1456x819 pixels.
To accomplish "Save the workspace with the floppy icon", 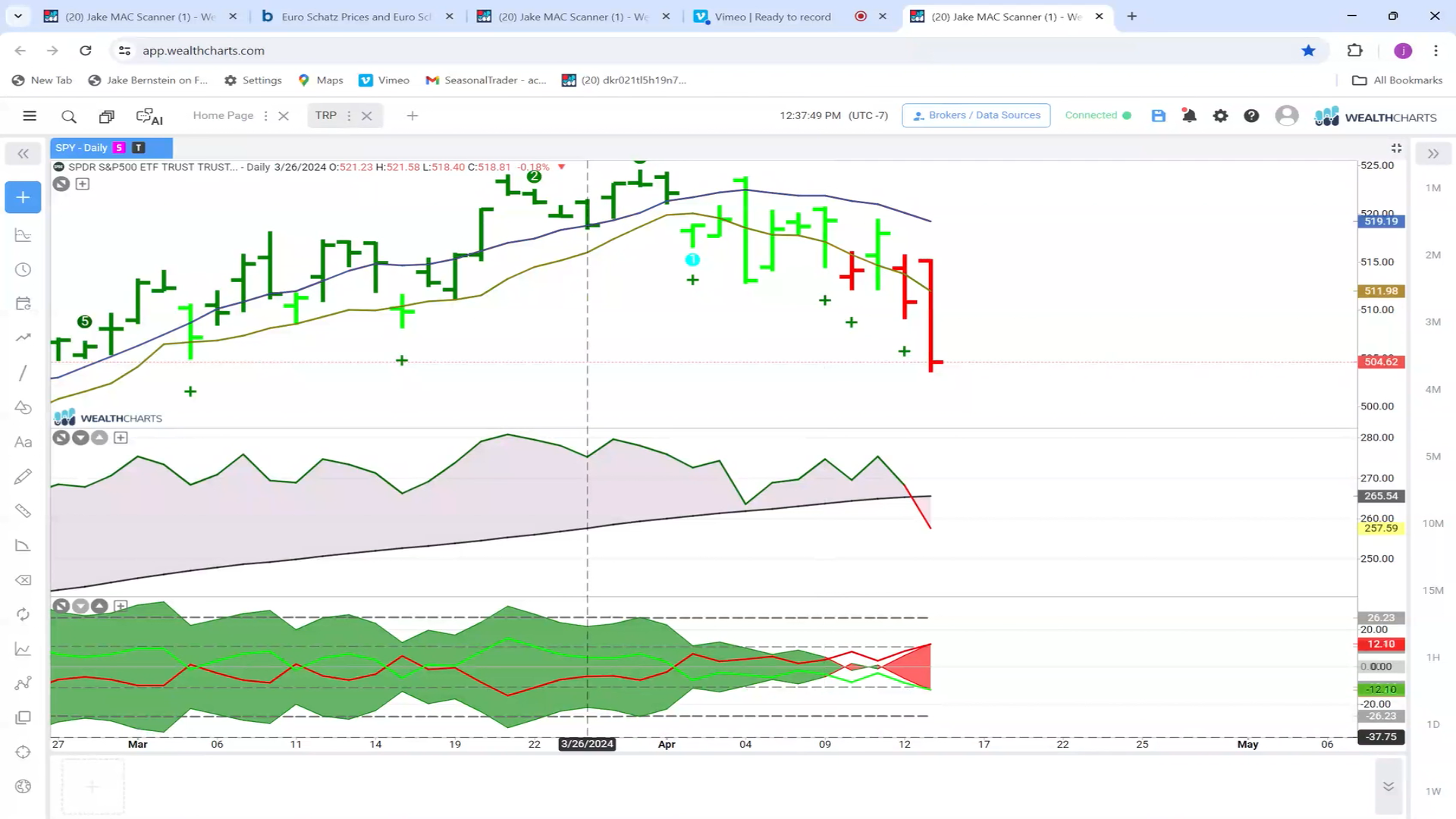I will pyautogui.click(x=1158, y=116).
